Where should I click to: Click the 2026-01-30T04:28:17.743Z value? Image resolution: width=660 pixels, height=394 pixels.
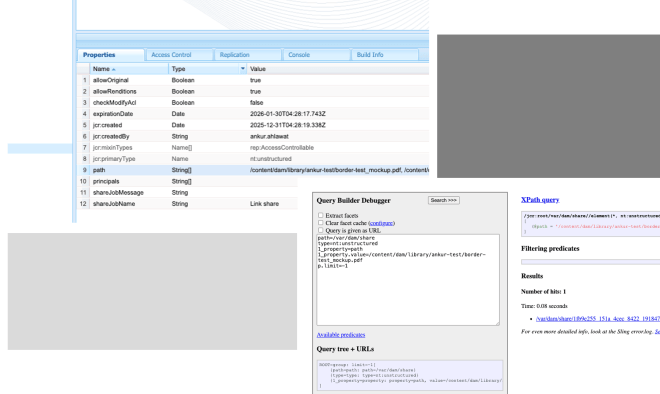(287, 114)
